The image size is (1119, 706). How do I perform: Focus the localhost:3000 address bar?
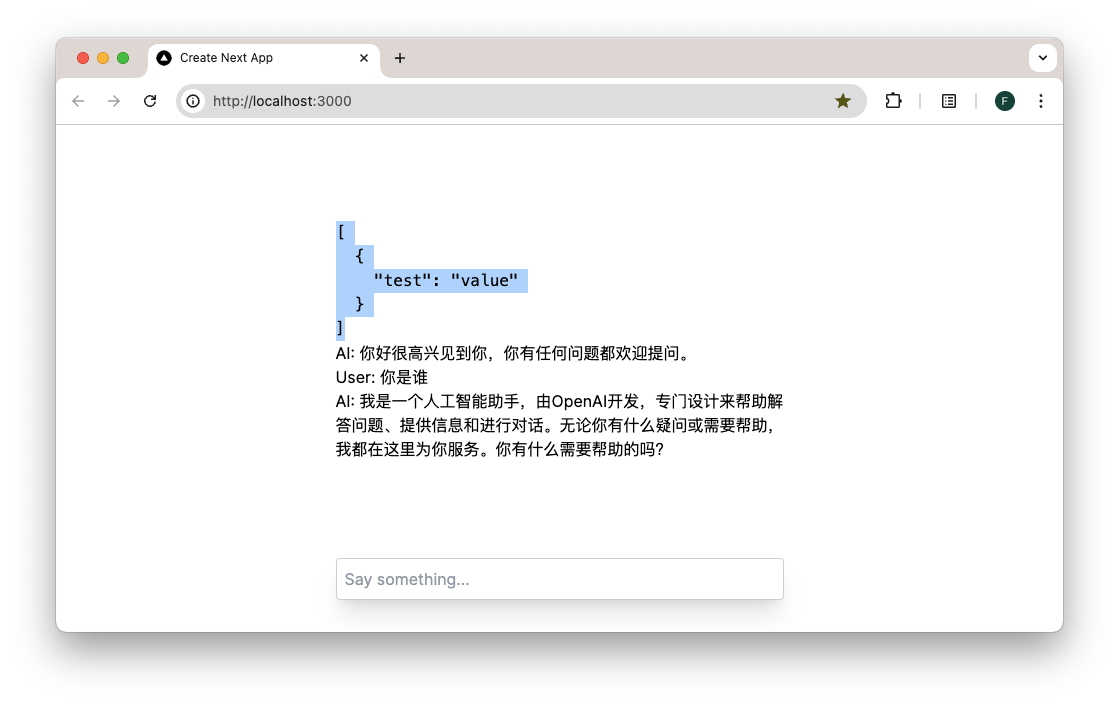coord(500,101)
